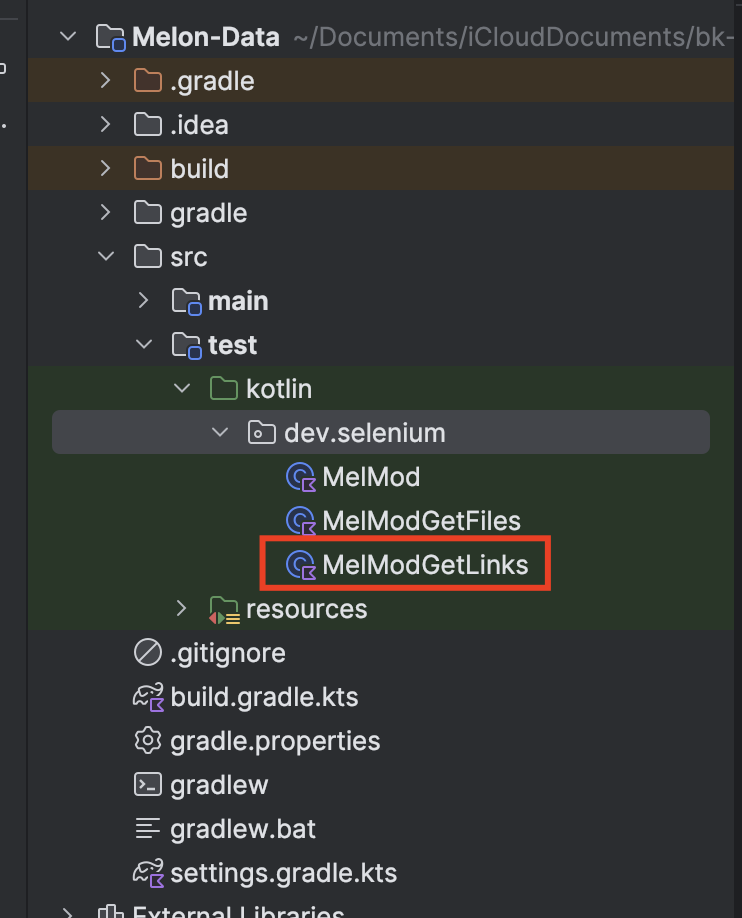Click the build.gradle.kts Gradle file icon

tap(148, 697)
